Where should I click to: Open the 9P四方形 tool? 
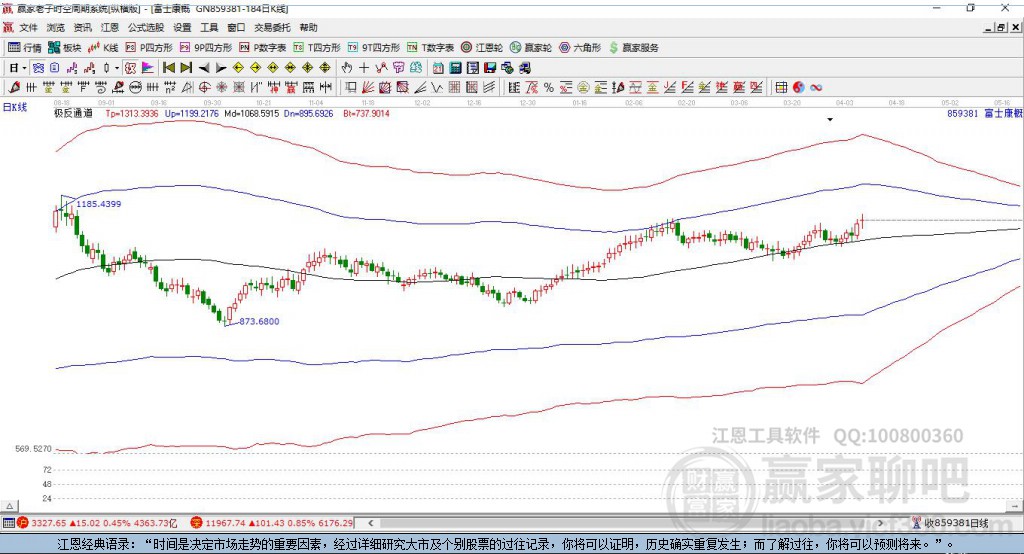point(206,48)
